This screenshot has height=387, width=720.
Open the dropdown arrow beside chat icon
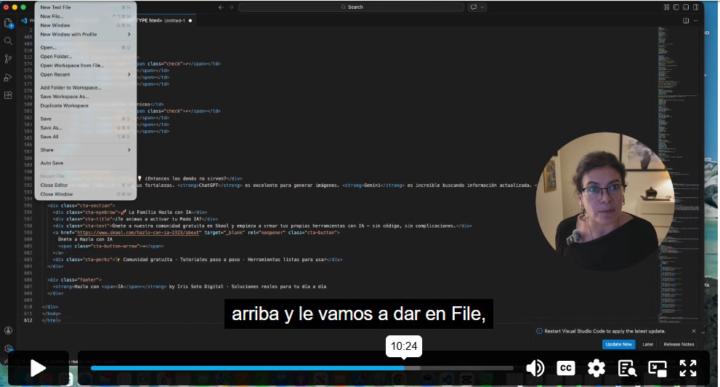[482, 7]
